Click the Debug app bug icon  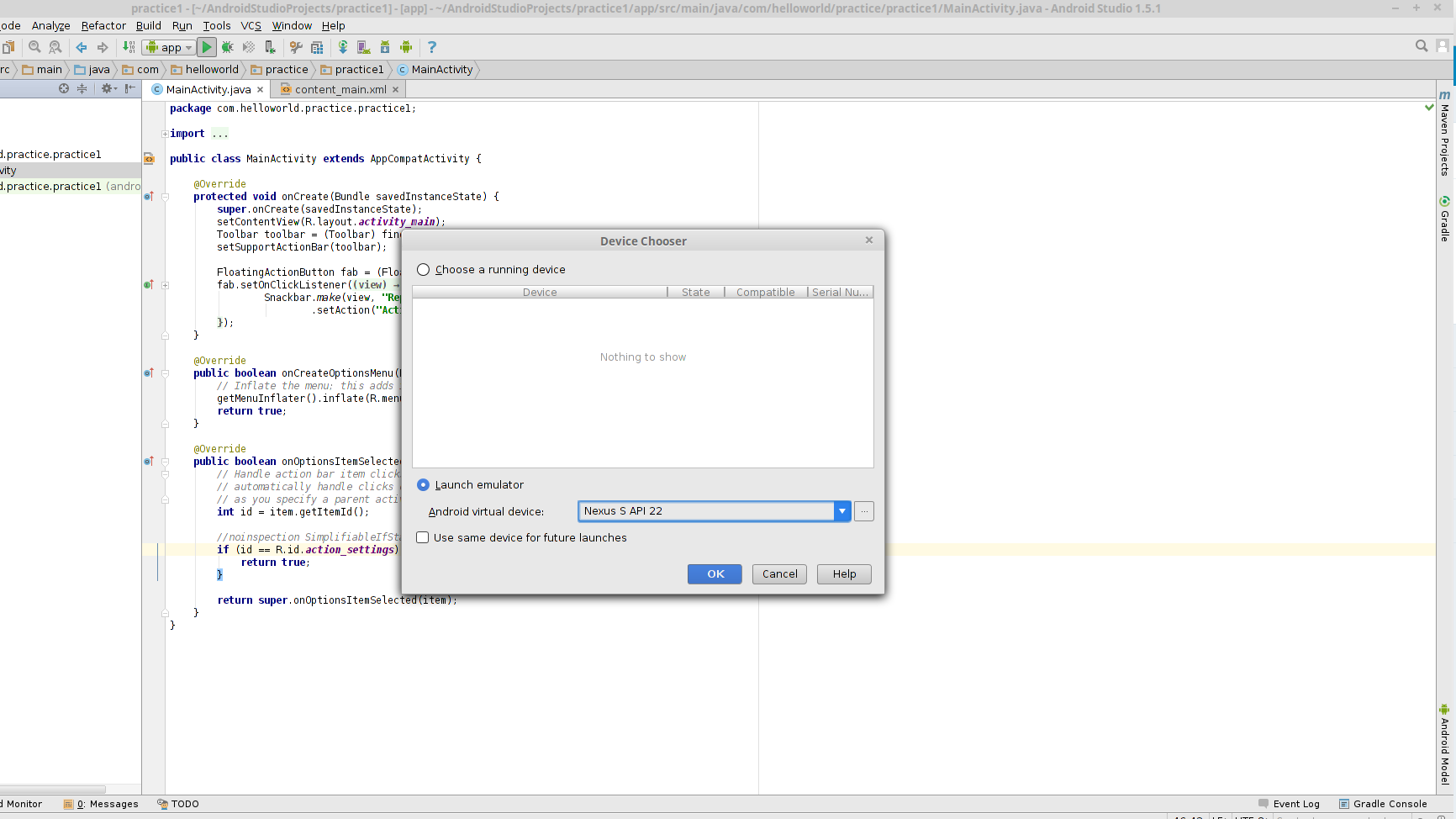227,47
